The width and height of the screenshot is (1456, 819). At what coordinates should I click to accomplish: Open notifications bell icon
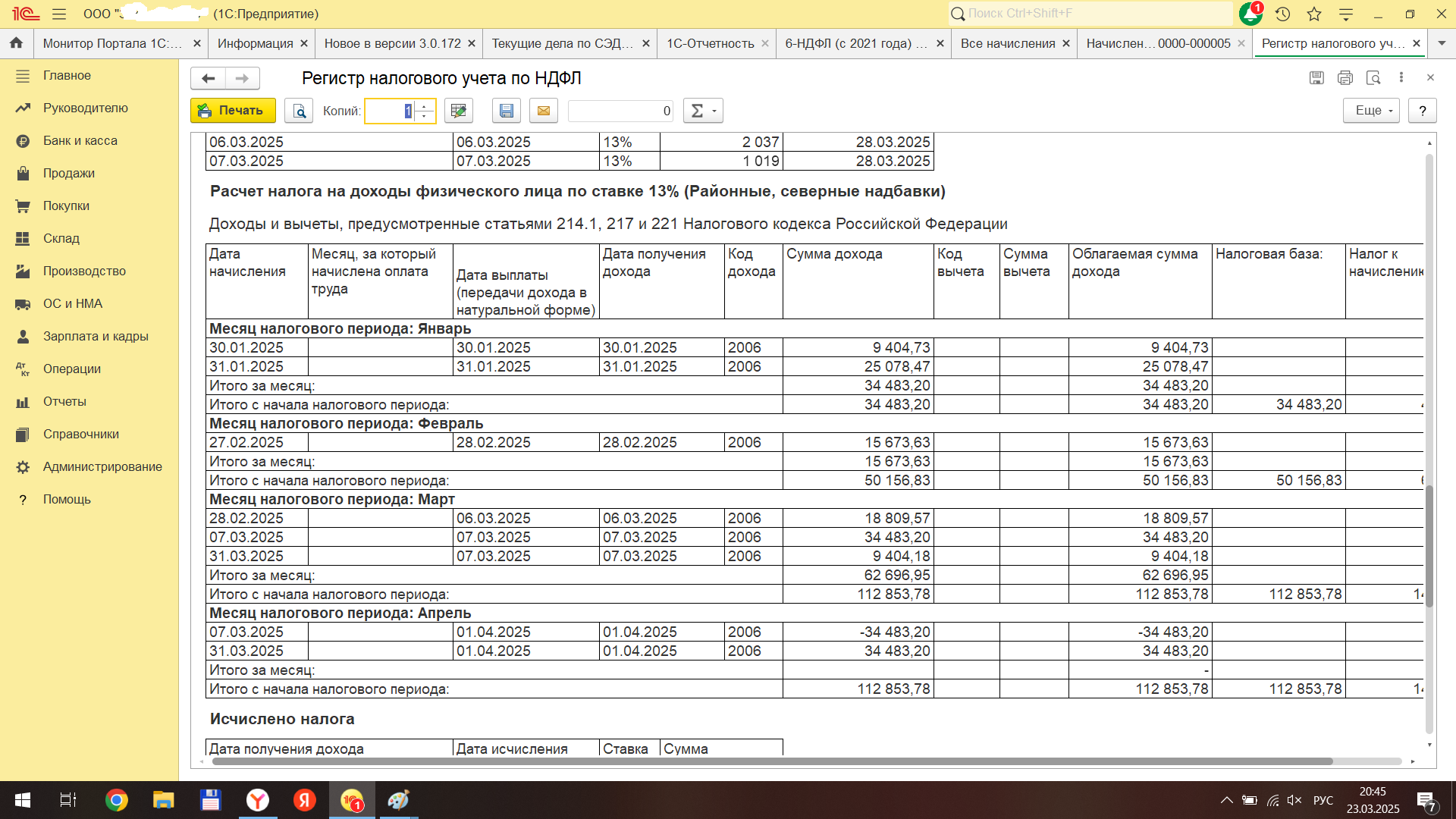click(x=1250, y=14)
